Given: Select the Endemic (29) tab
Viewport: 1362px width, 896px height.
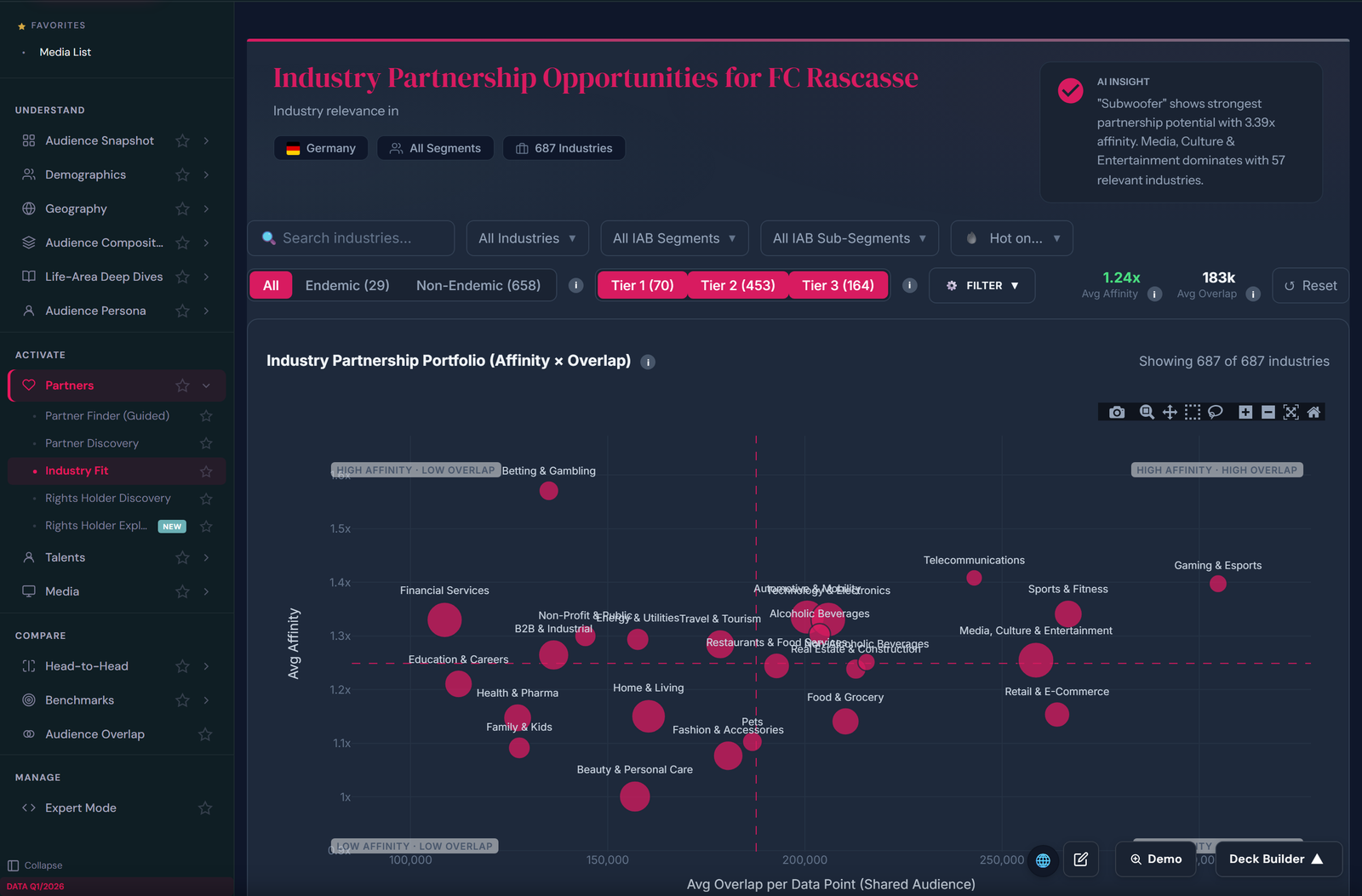Looking at the screenshot, I should click(347, 285).
